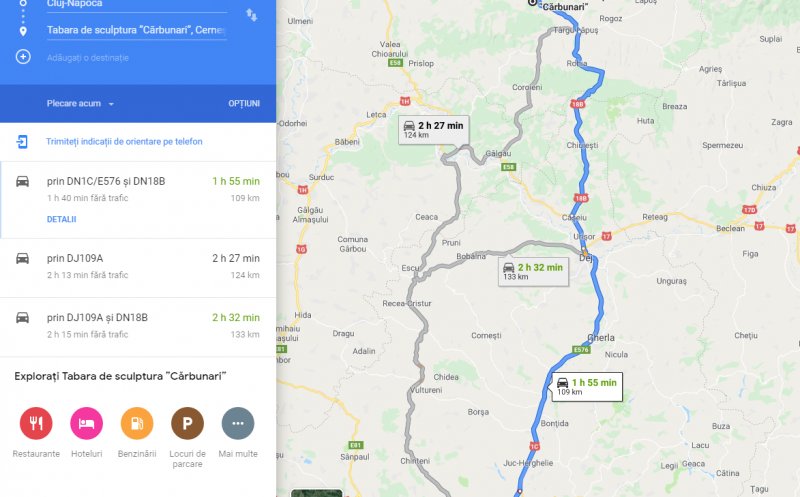Open the Hoteluri category icon

coord(86,423)
